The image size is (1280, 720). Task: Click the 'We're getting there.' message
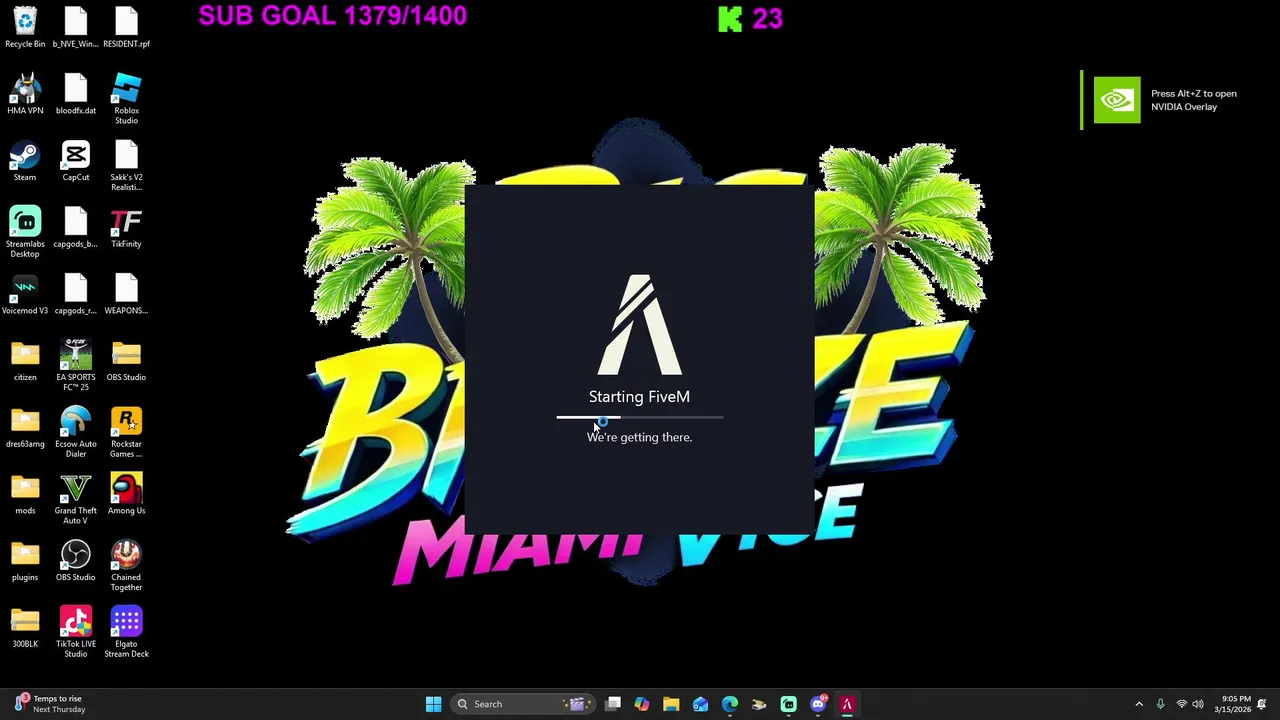click(639, 437)
